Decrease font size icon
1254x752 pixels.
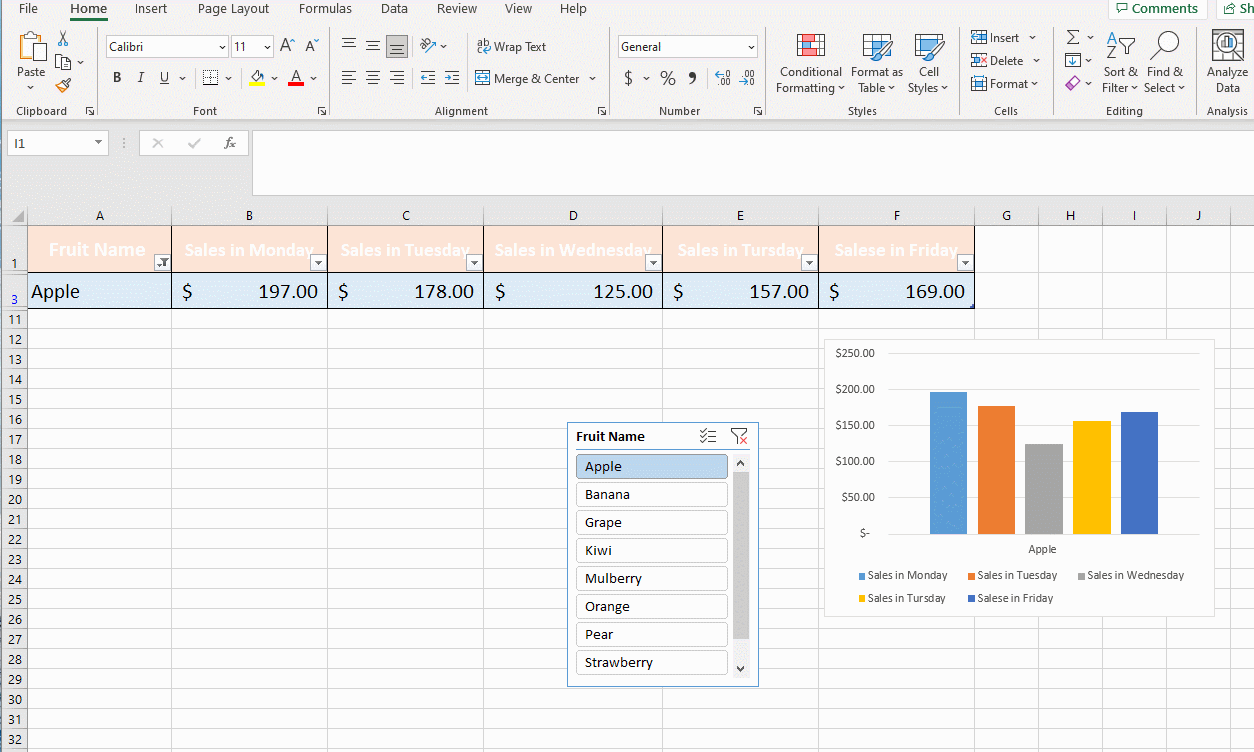pyautogui.click(x=312, y=46)
